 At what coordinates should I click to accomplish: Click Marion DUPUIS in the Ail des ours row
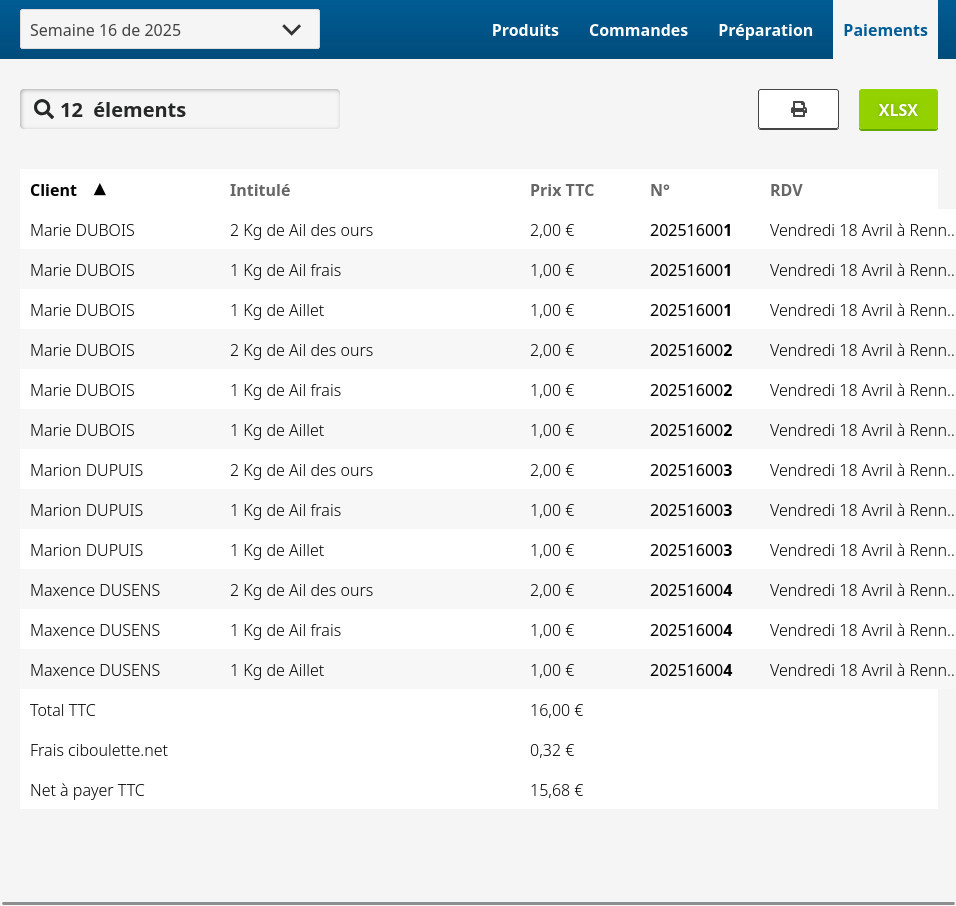87,470
